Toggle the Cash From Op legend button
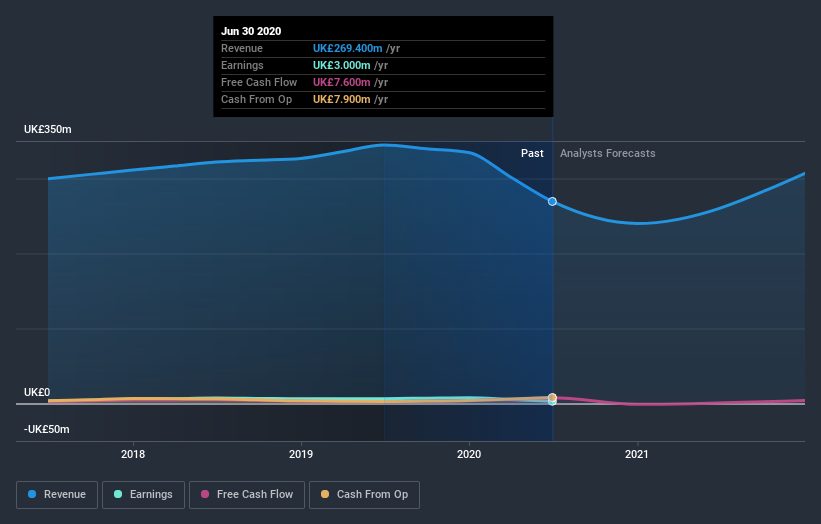 [364, 495]
